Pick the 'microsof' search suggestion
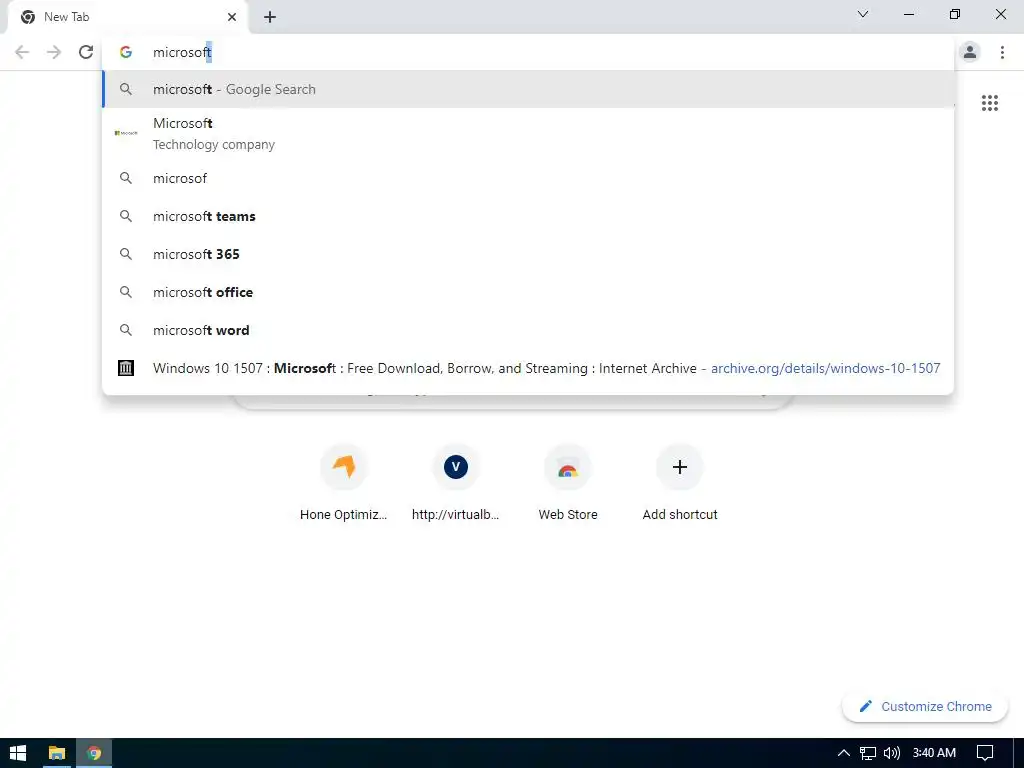This screenshot has height=768, width=1024. [x=528, y=178]
